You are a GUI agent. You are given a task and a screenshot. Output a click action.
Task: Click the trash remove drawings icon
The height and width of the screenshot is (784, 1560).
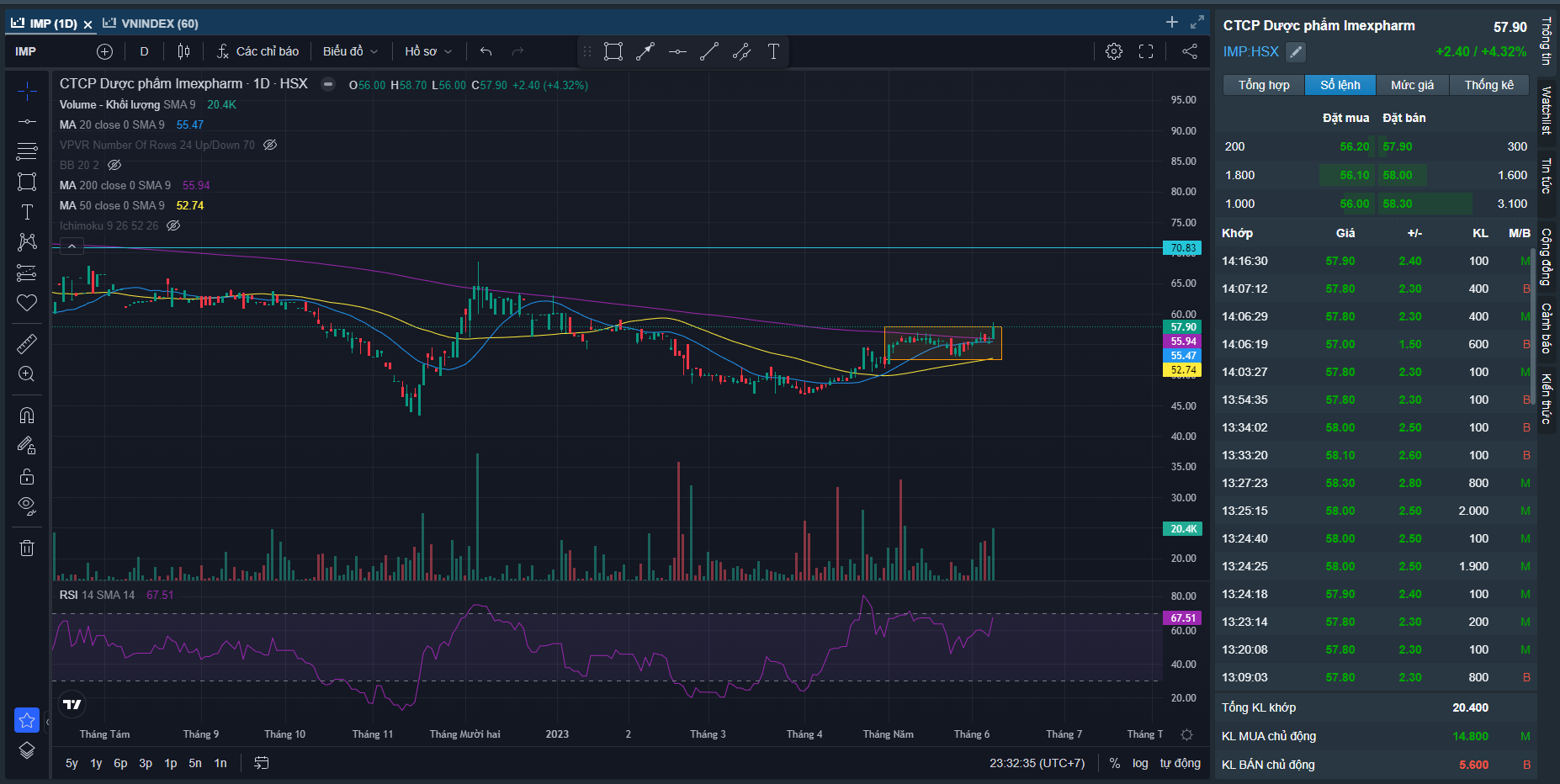pyautogui.click(x=27, y=548)
